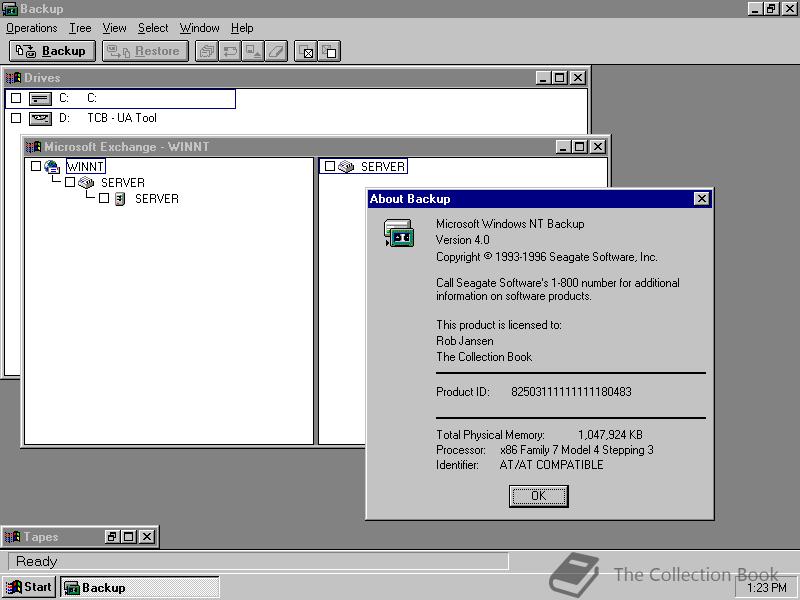Open the Help menu
The width and height of the screenshot is (800, 600).
[x=242, y=28]
